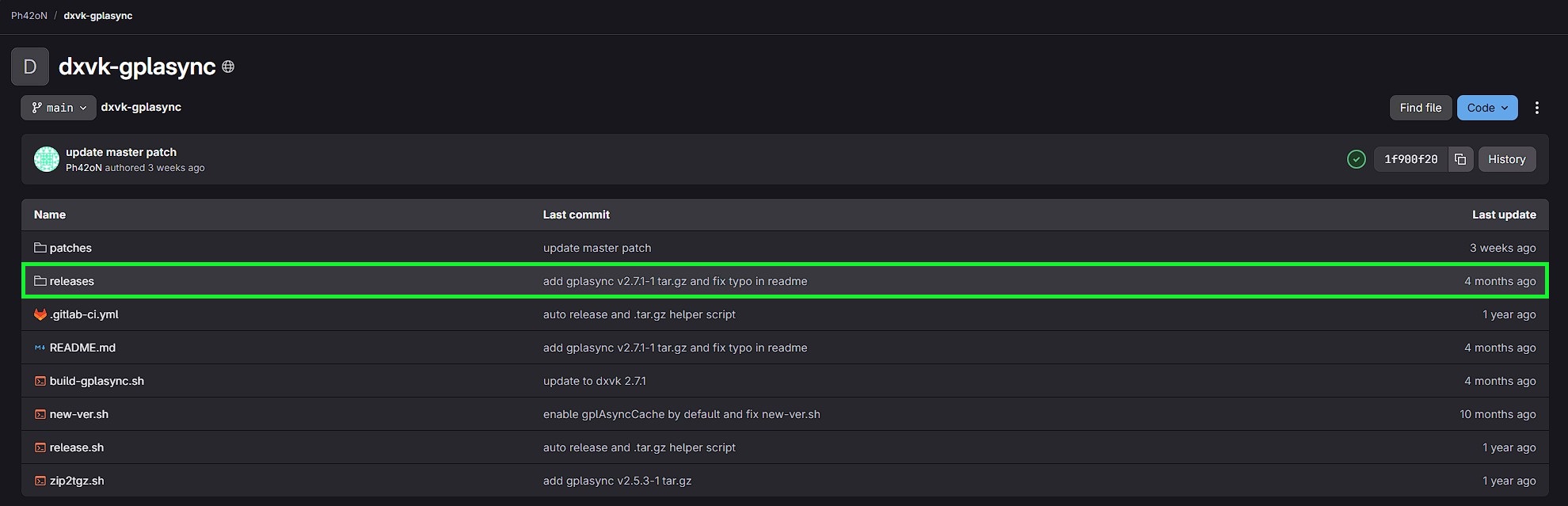Click the project avatar letter D
This screenshot has width=1568, height=506.
pyautogui.click(x=30, y=67)
